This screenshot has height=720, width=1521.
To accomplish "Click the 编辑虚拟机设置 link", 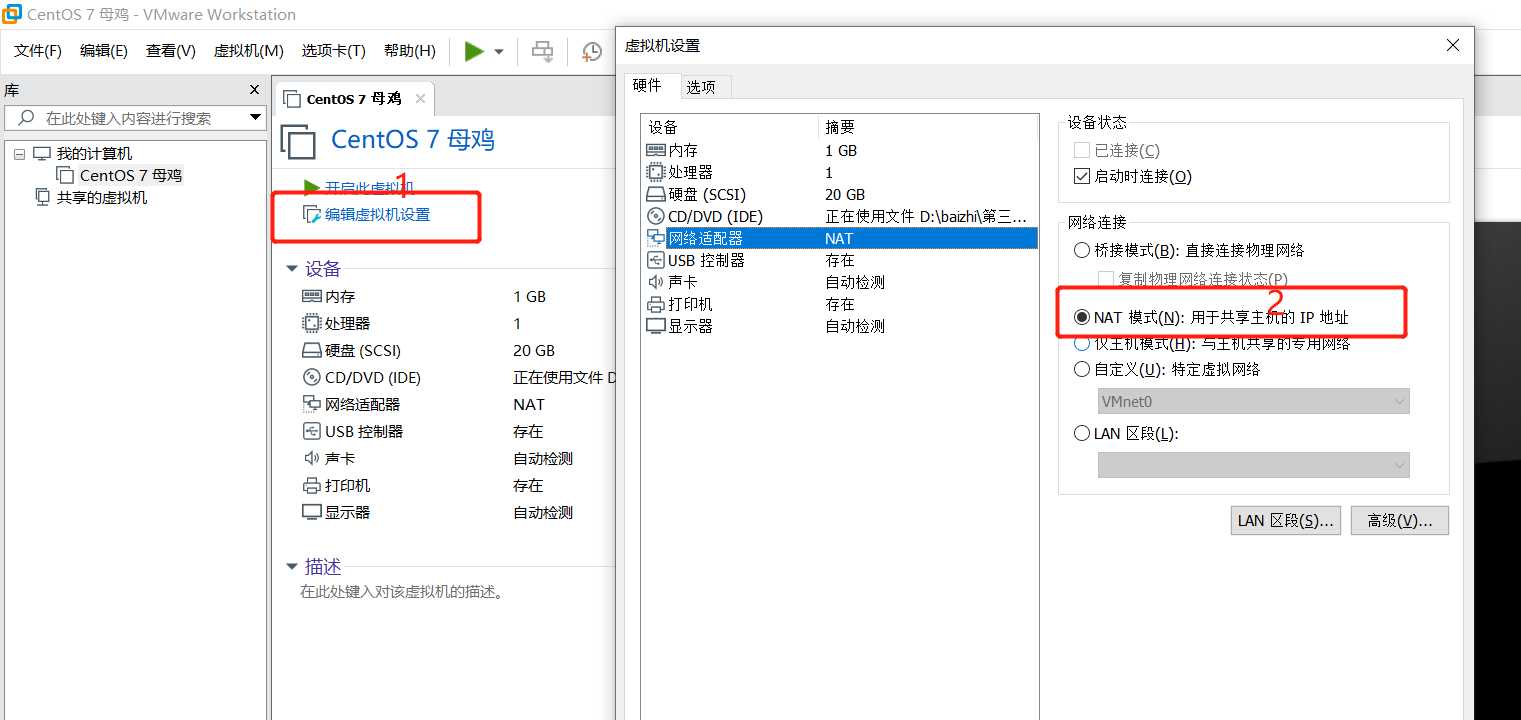I will pyautogui.click(x=377, y=214).
